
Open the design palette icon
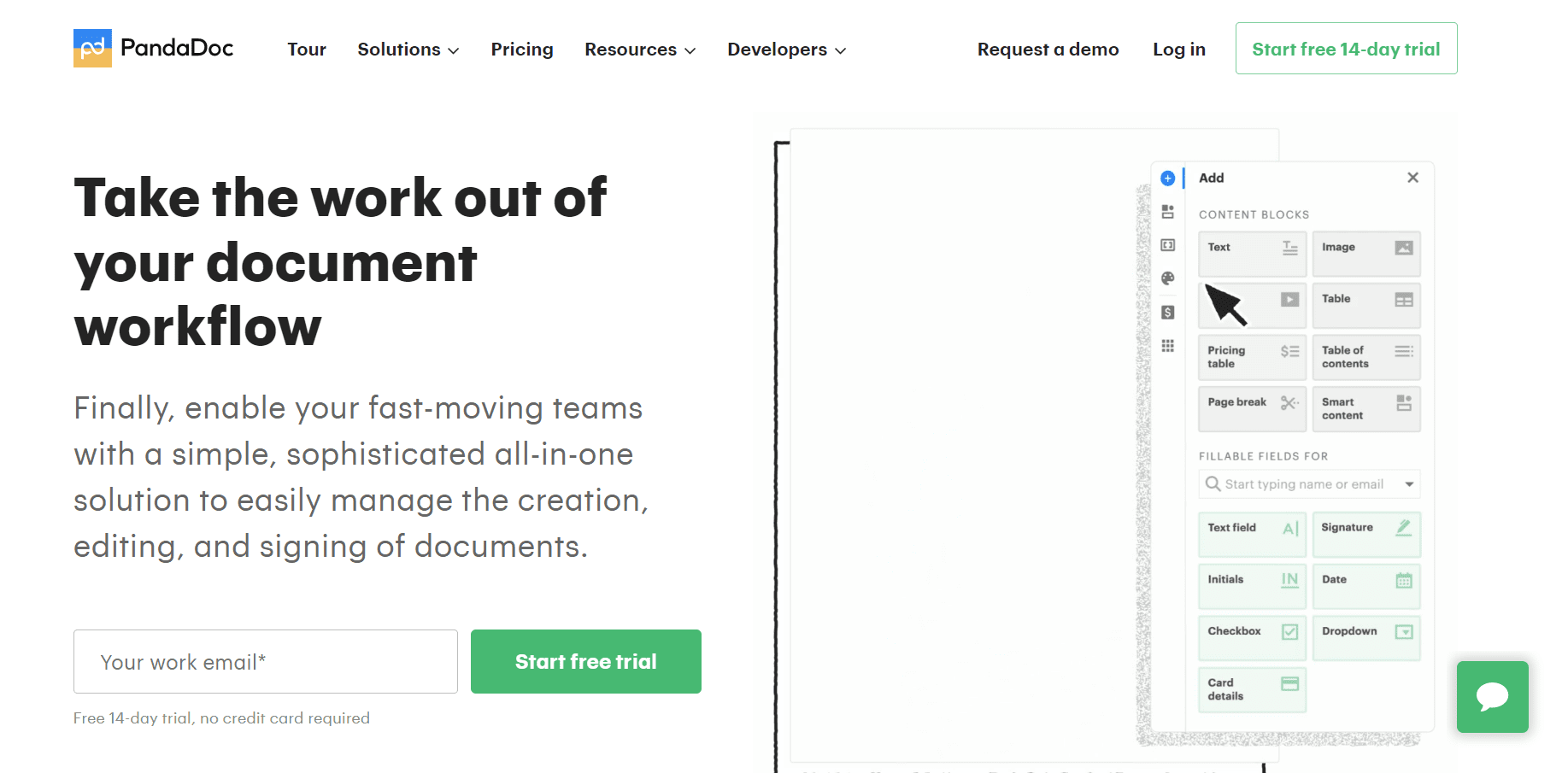(1167, 278)
